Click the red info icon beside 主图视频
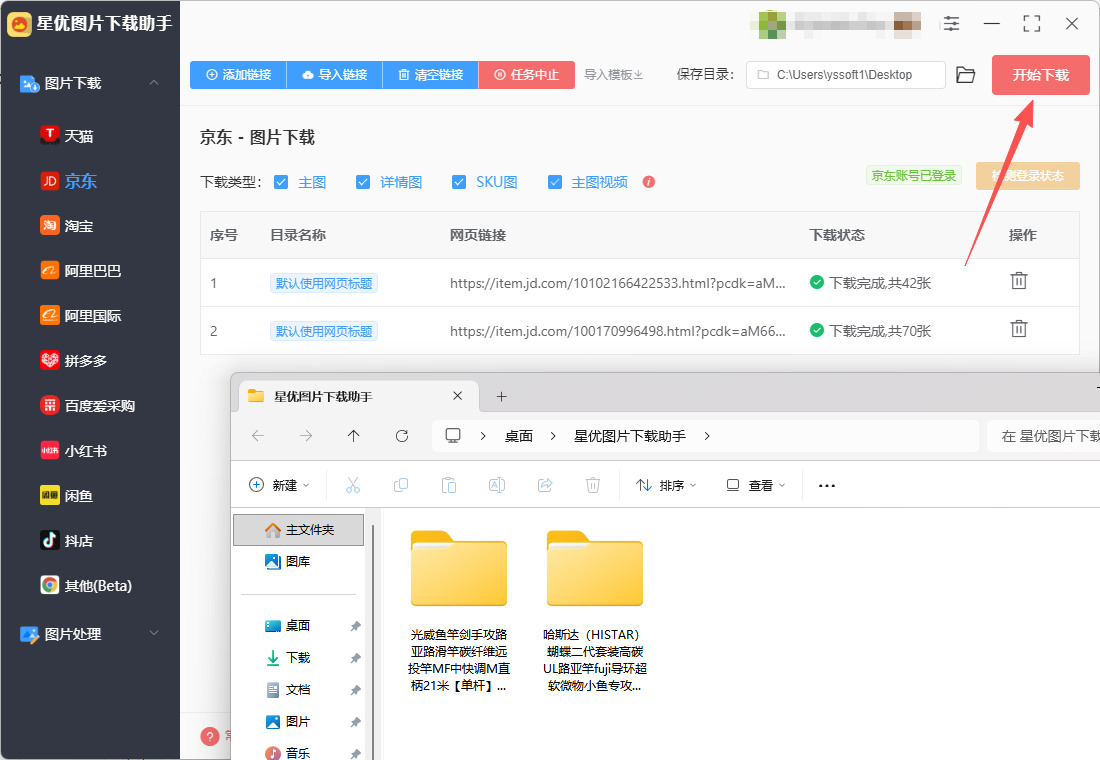1100x760 pixels. [649, 182]
